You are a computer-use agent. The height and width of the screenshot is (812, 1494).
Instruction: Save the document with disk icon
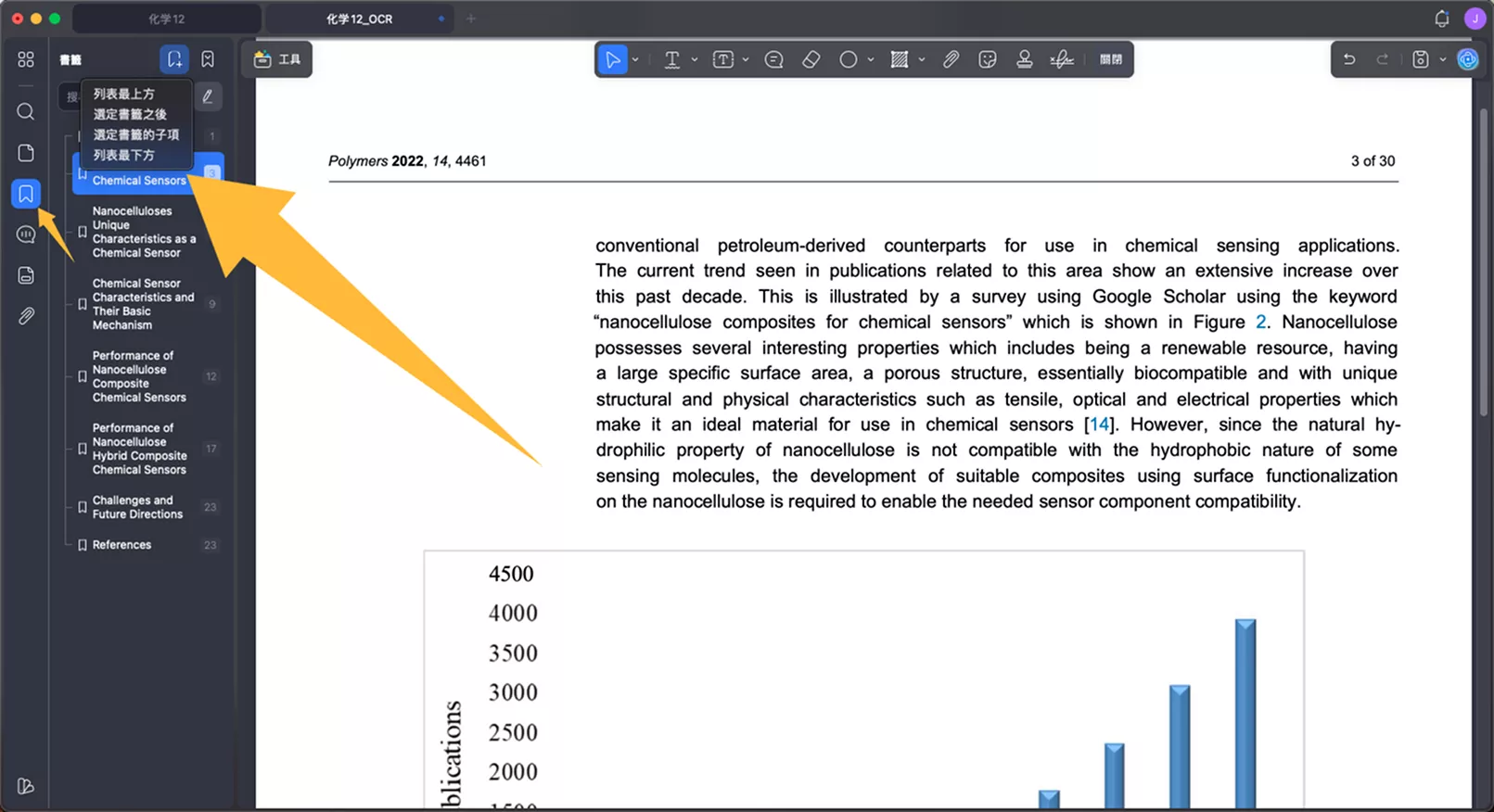pyautogui.click(x=1421, y=59)
